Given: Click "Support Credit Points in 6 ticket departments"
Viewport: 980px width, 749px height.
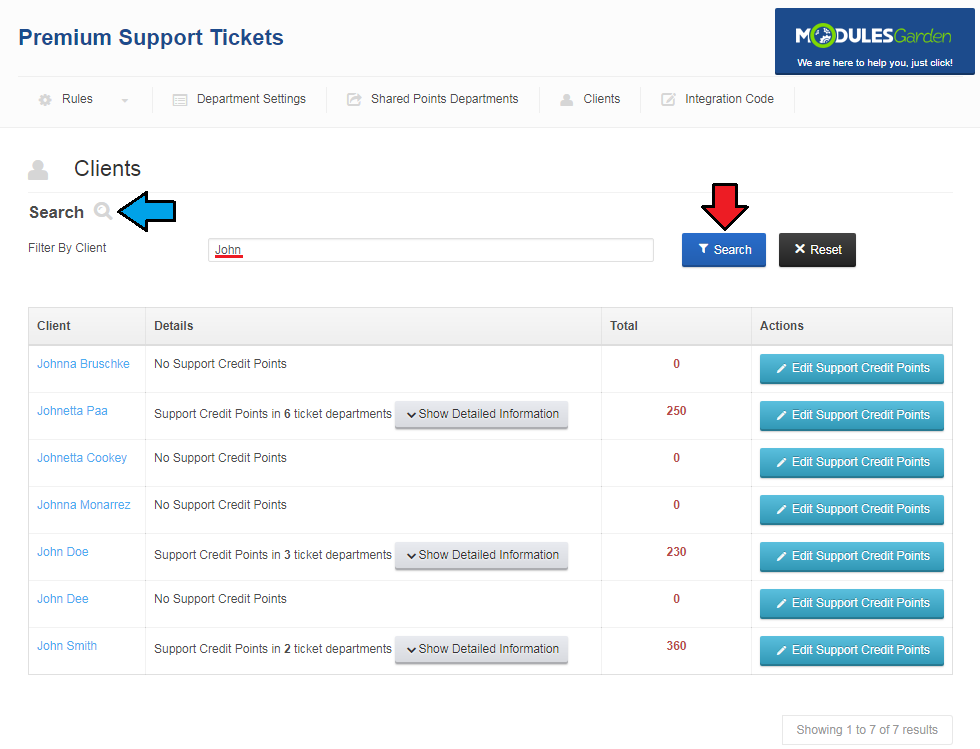Looking at the screenshot, I should coord(272,414).
